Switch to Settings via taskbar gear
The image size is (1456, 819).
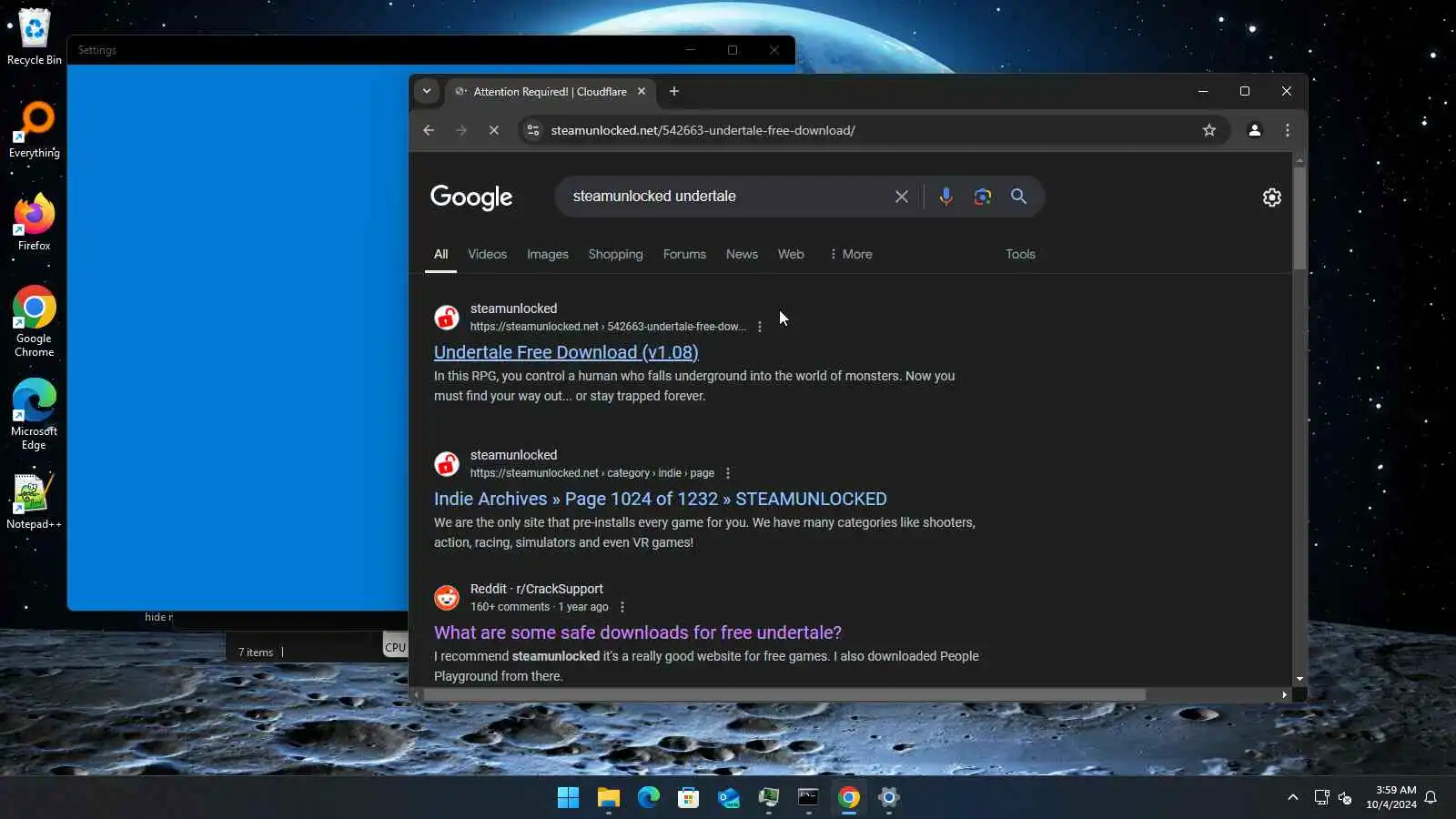889,798
